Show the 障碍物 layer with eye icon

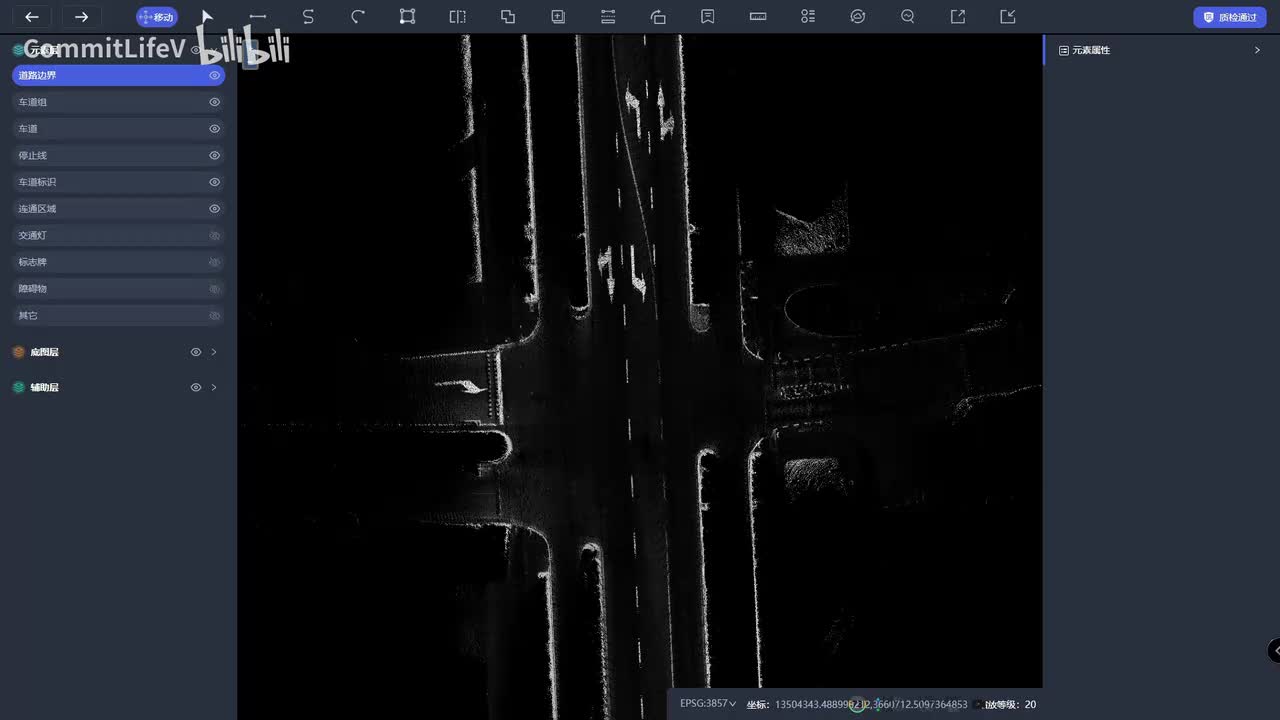214,288
